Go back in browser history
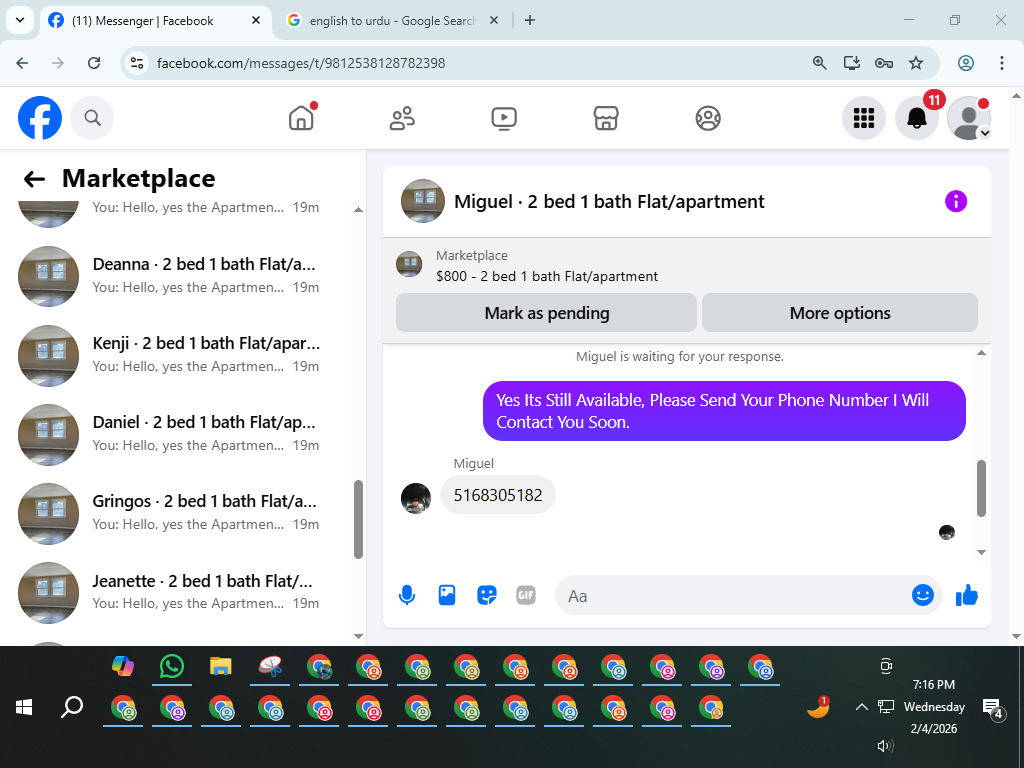1024x768 pixels. coord(22,63)
